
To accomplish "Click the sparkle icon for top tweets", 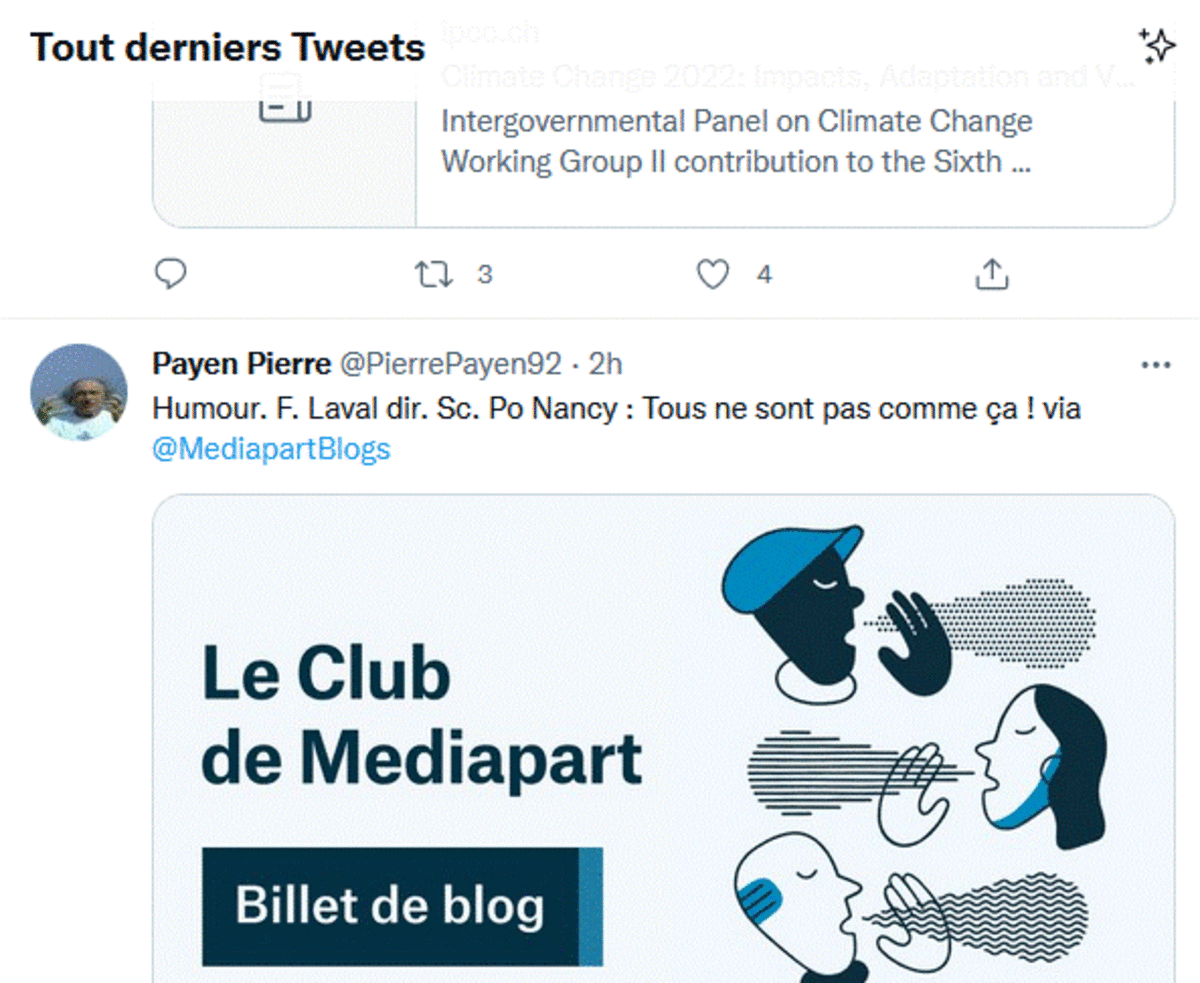I will click(x=1156, y=46).
